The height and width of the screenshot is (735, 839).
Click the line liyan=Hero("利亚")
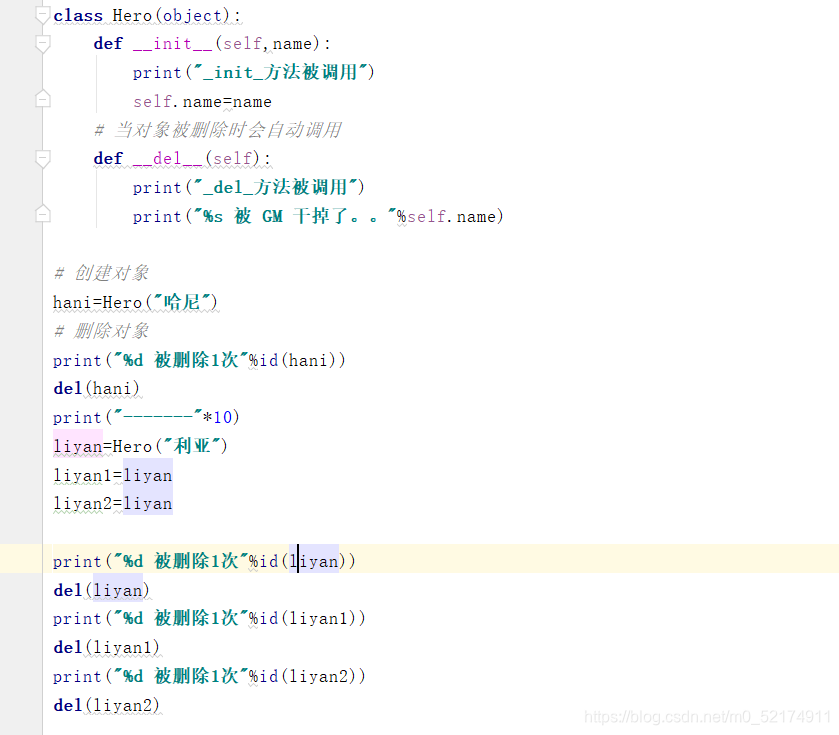click(140, 446)
